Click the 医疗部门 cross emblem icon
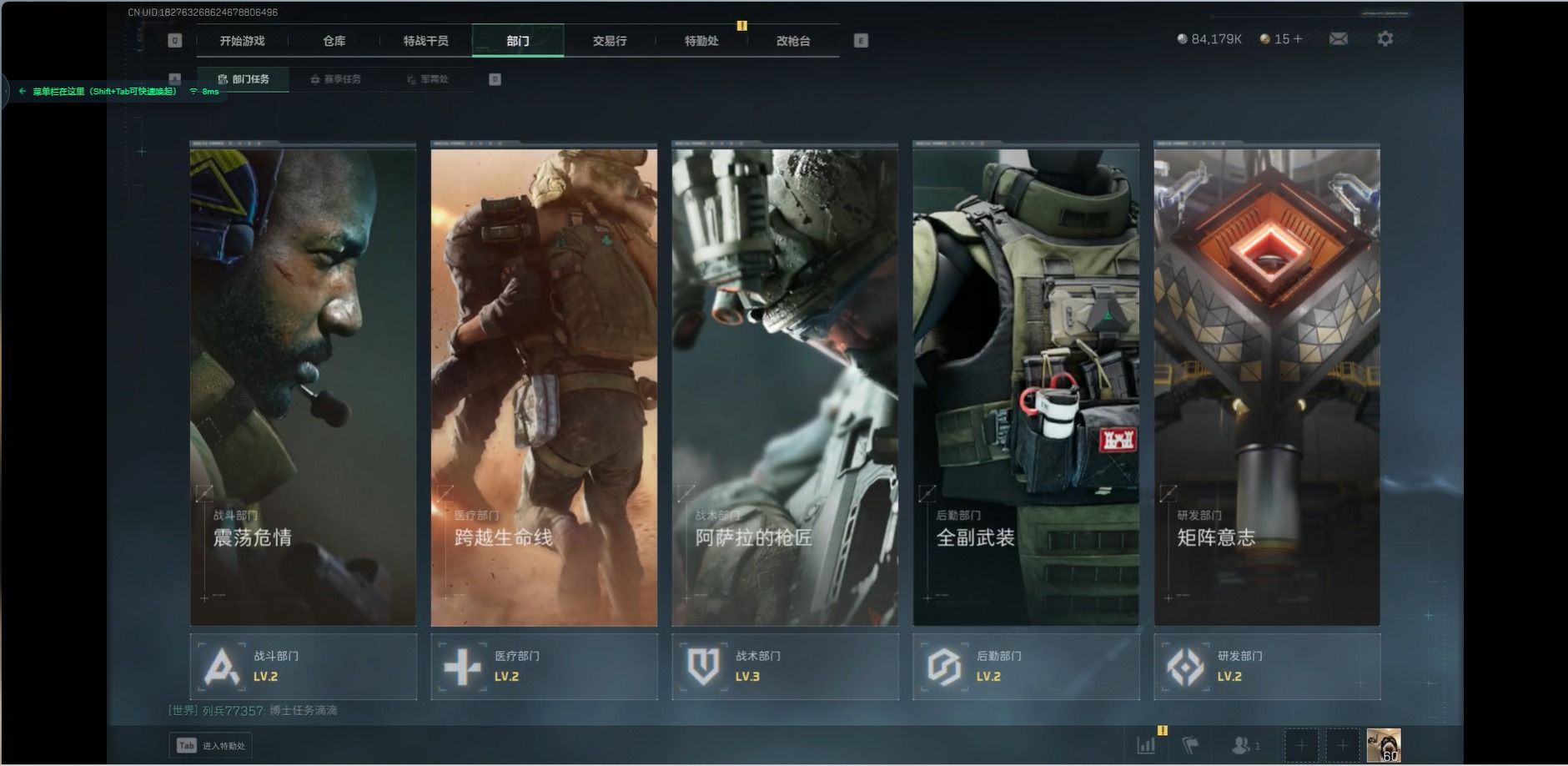This screenshot has height=766, width=1568. click(462, 667)
